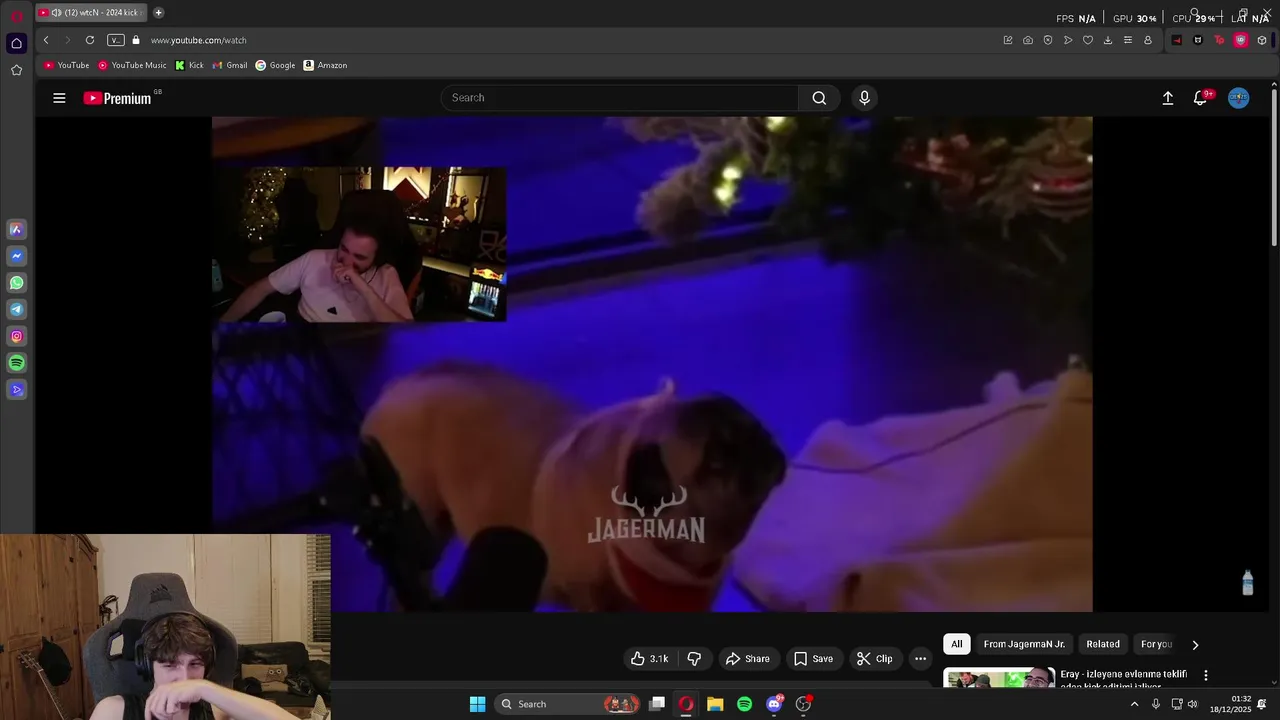Viewport: 1280px width, 720px height.
Task: Open the Amazon bookmark
Action: coord(325,65)
